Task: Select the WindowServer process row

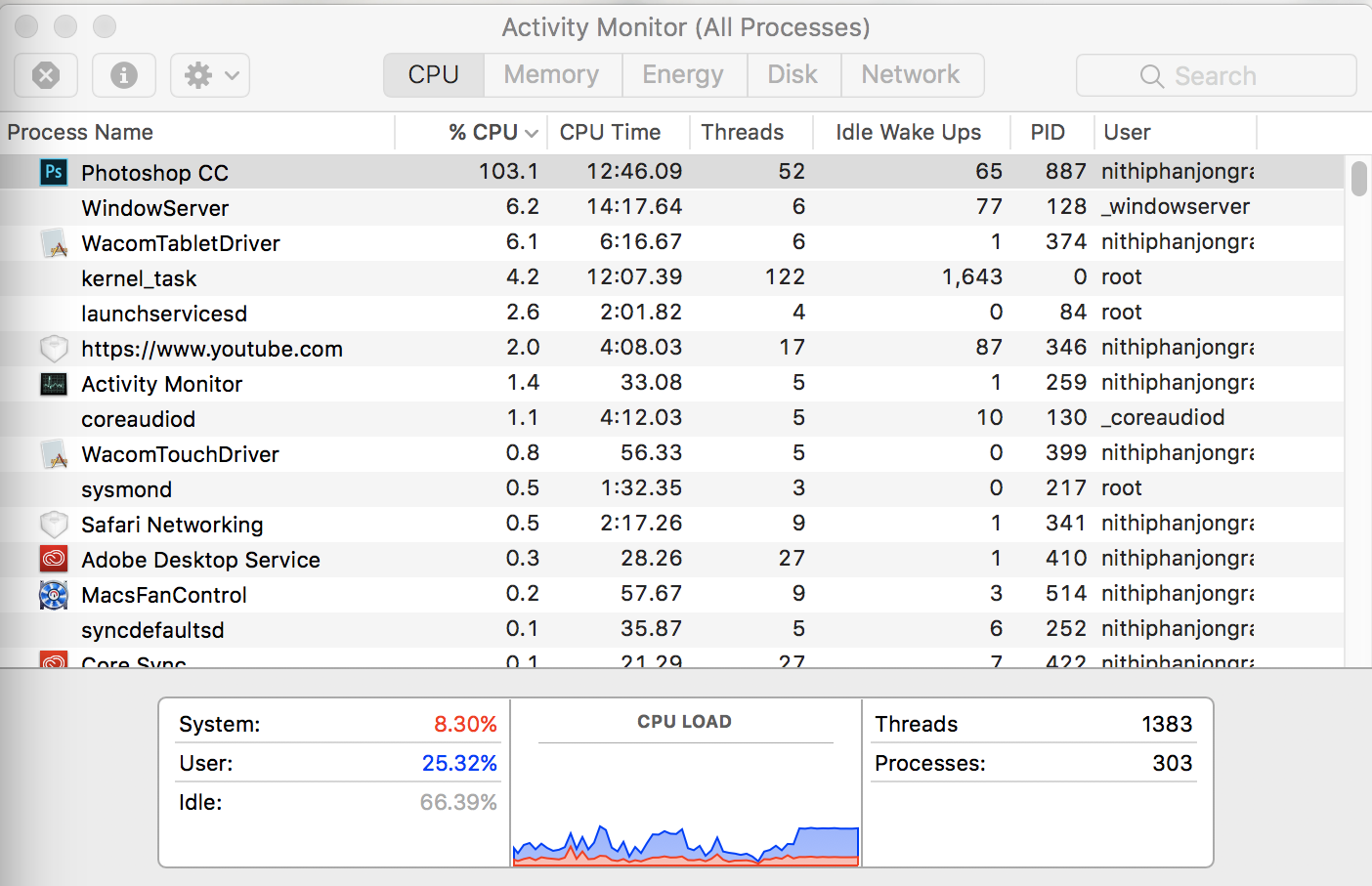Action: [672, 207]
